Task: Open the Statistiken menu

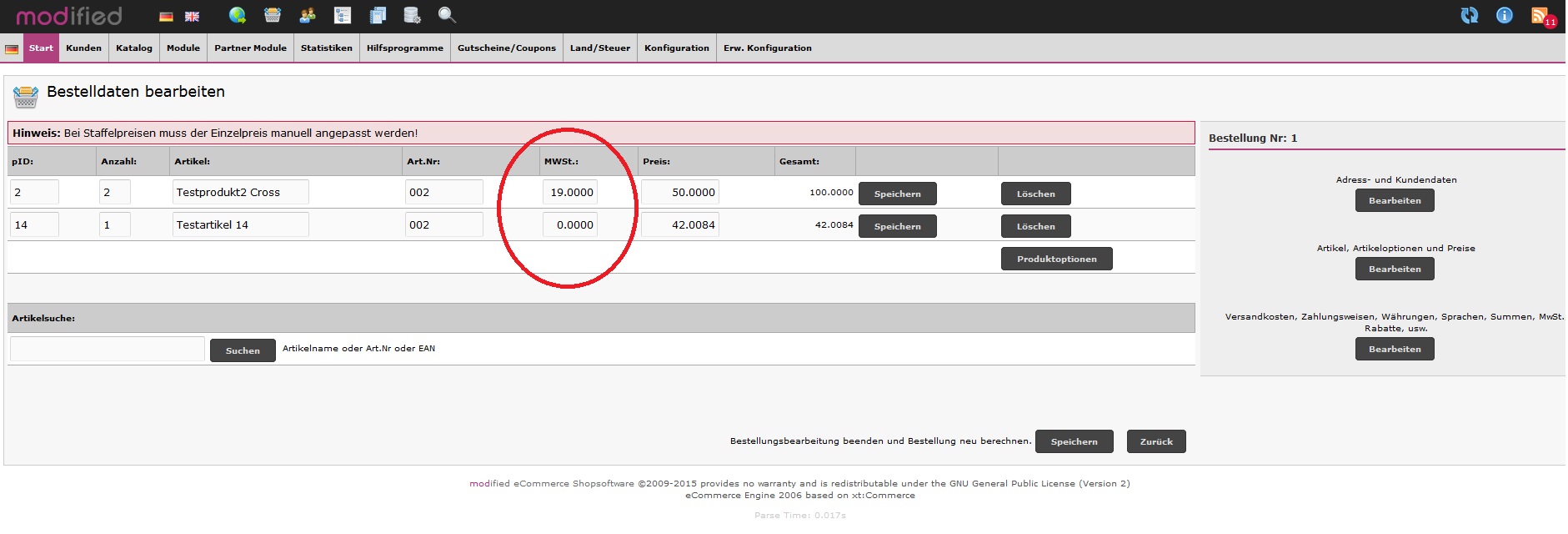Action: point(326,48)
